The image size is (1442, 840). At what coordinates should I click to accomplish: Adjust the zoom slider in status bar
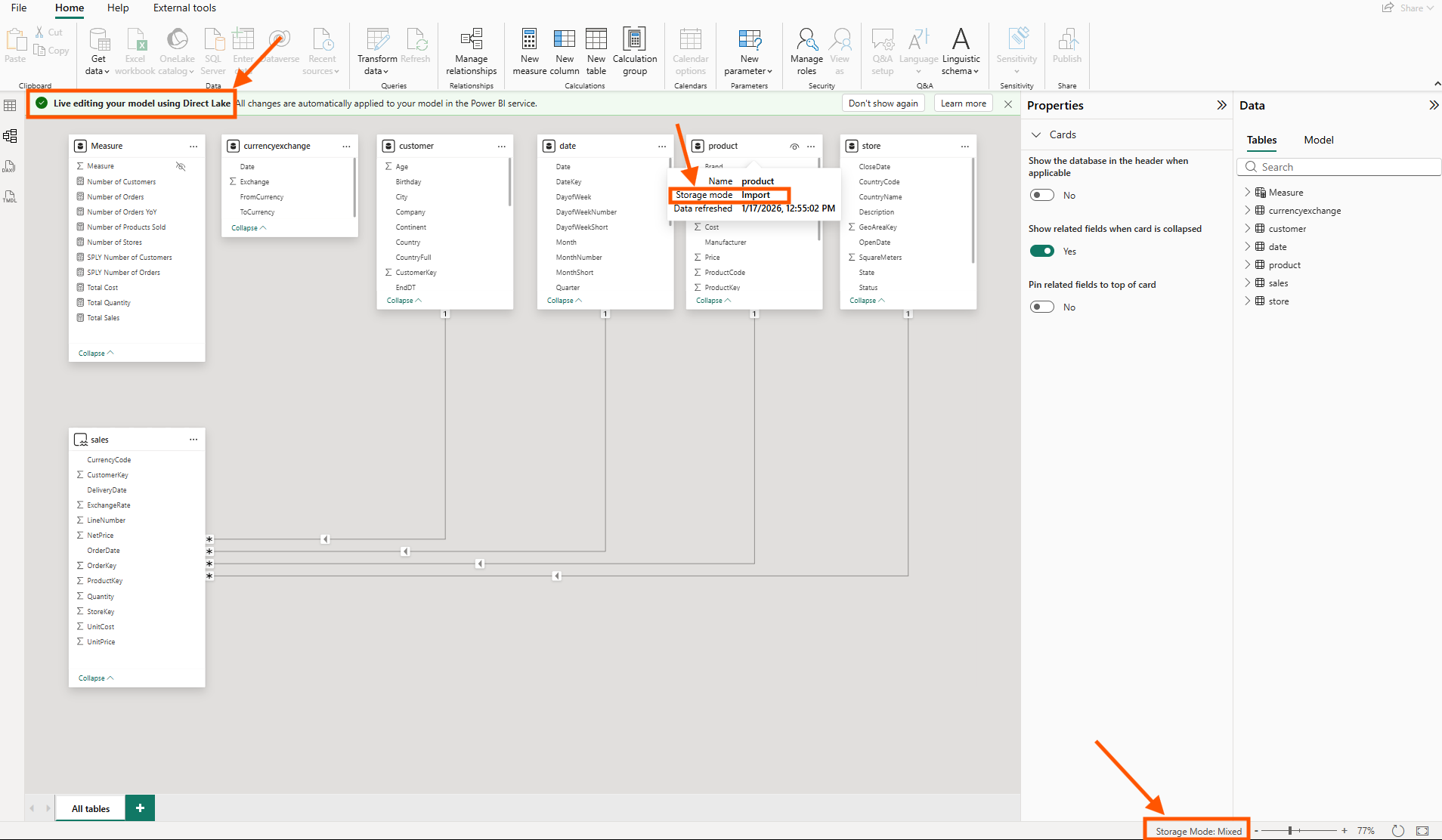click(1290, 831)
